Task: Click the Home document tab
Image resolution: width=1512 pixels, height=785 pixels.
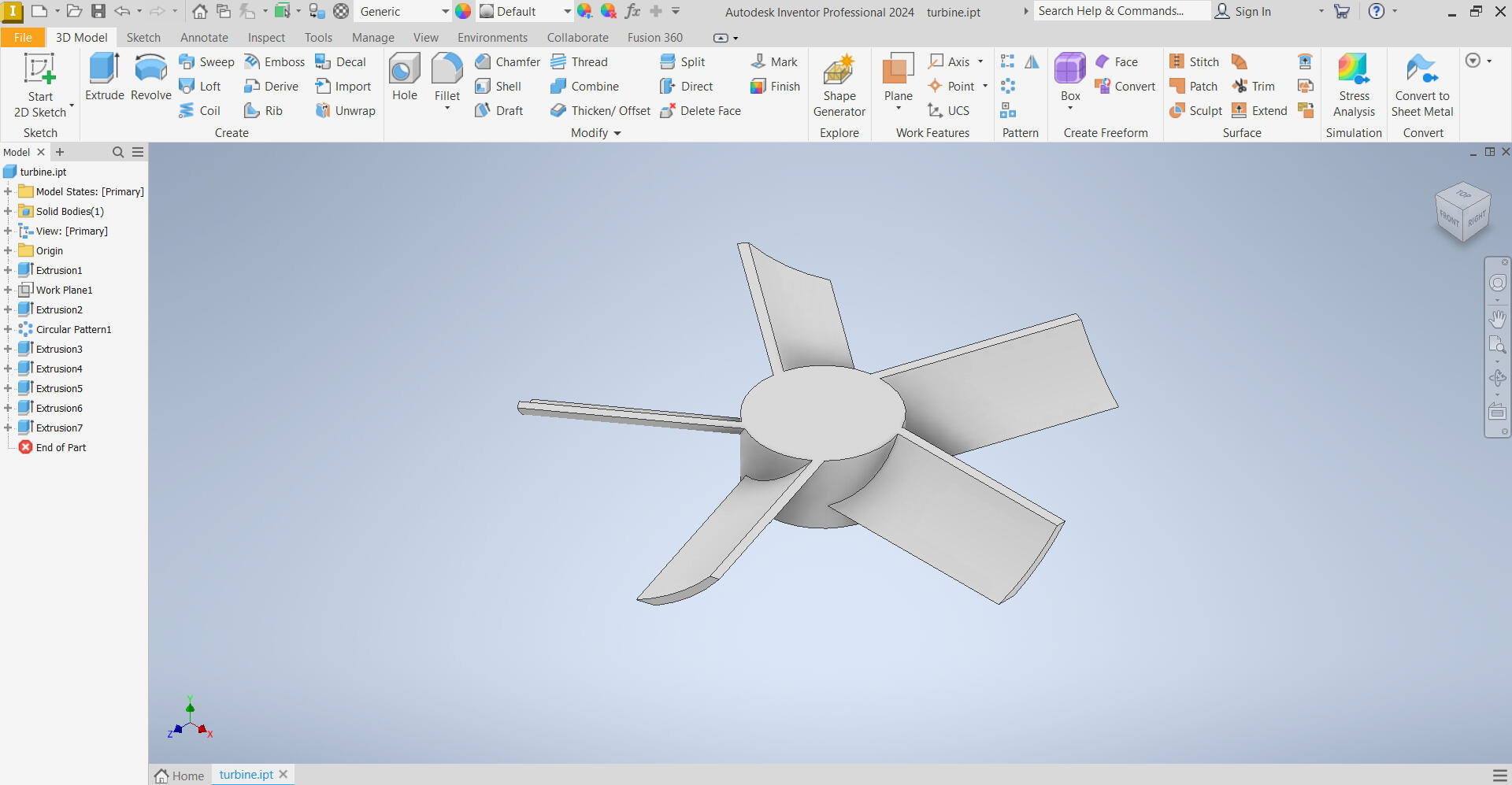Action: point(180,776)
